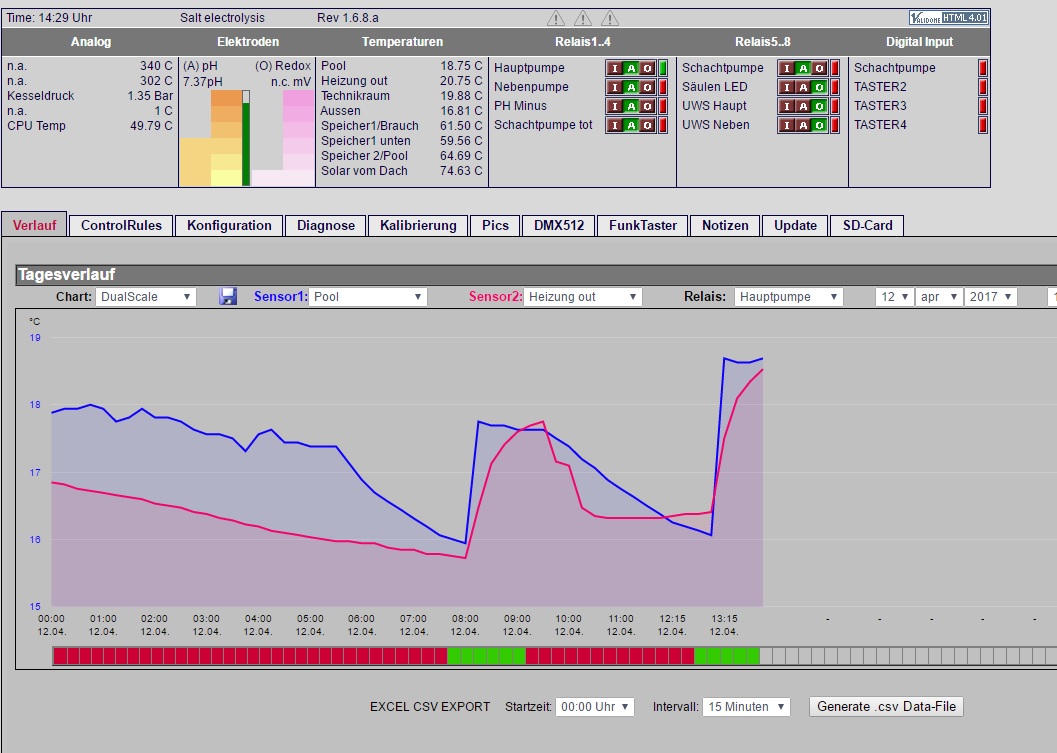
Task: Switch PH Minus relay to I
Action: 614,106
